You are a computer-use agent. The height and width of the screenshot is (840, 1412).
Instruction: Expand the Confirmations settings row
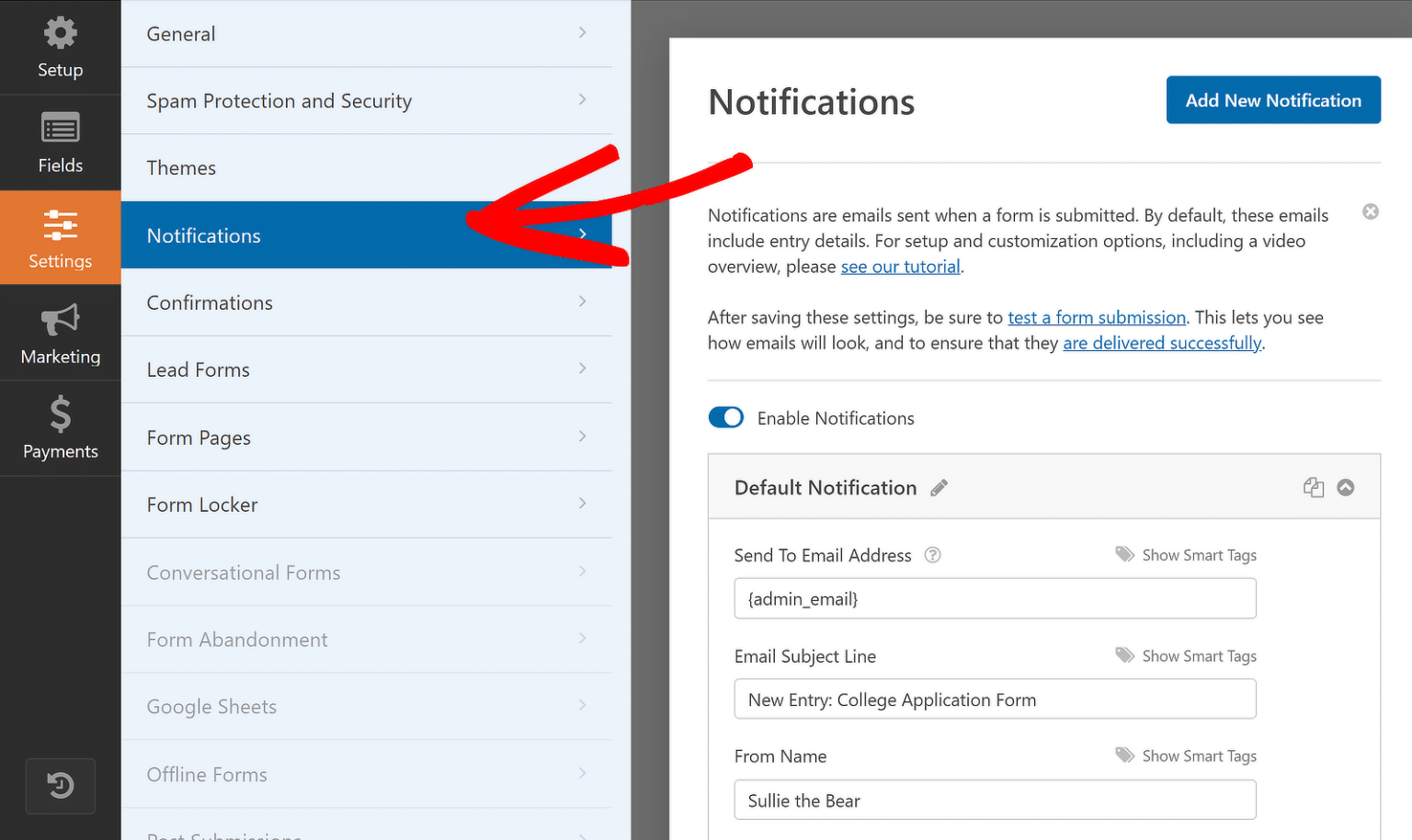(x=368, y=302)
